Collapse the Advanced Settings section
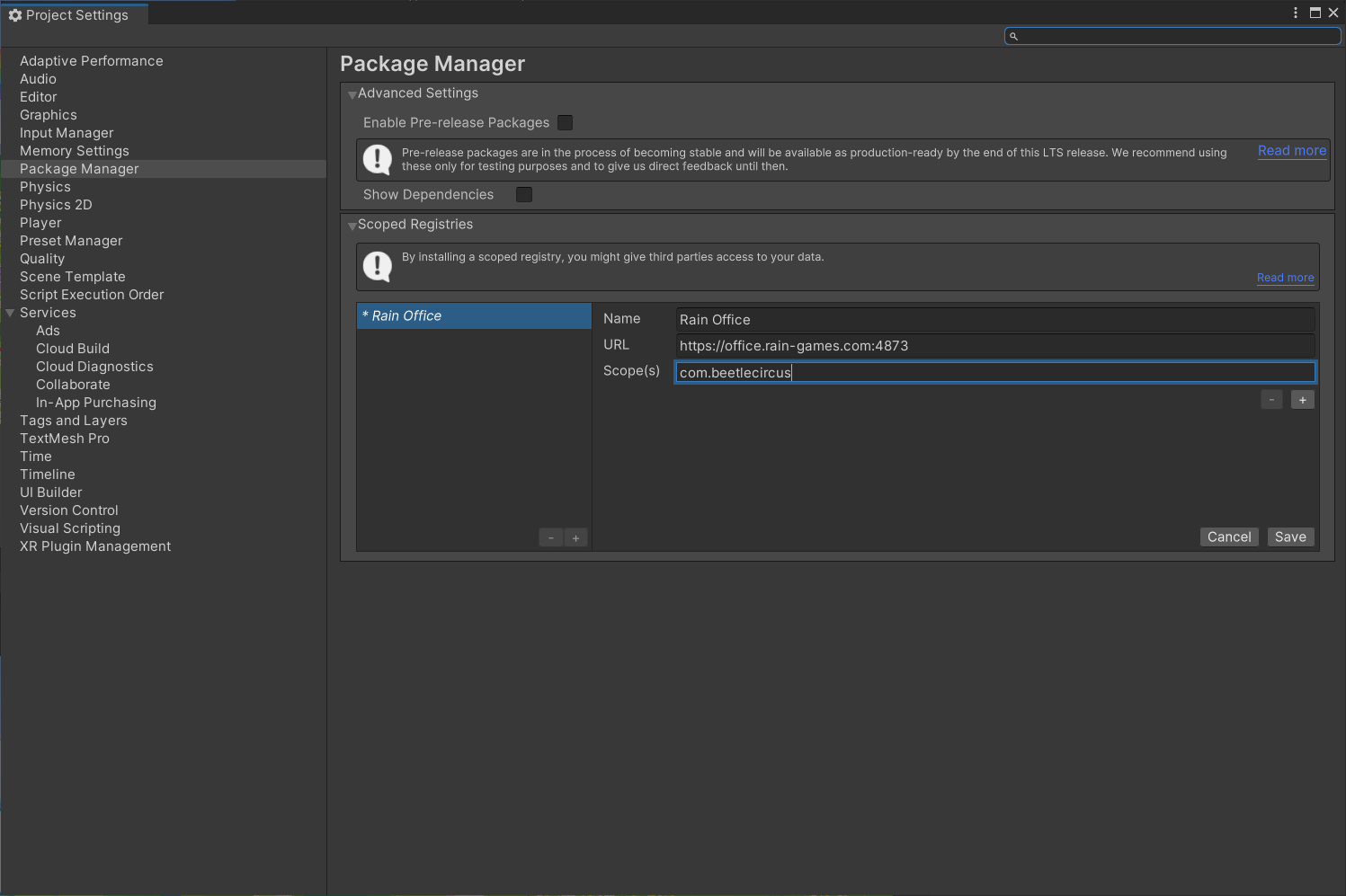The height and width of the screenshot is (896, 1346). point(352,94)
